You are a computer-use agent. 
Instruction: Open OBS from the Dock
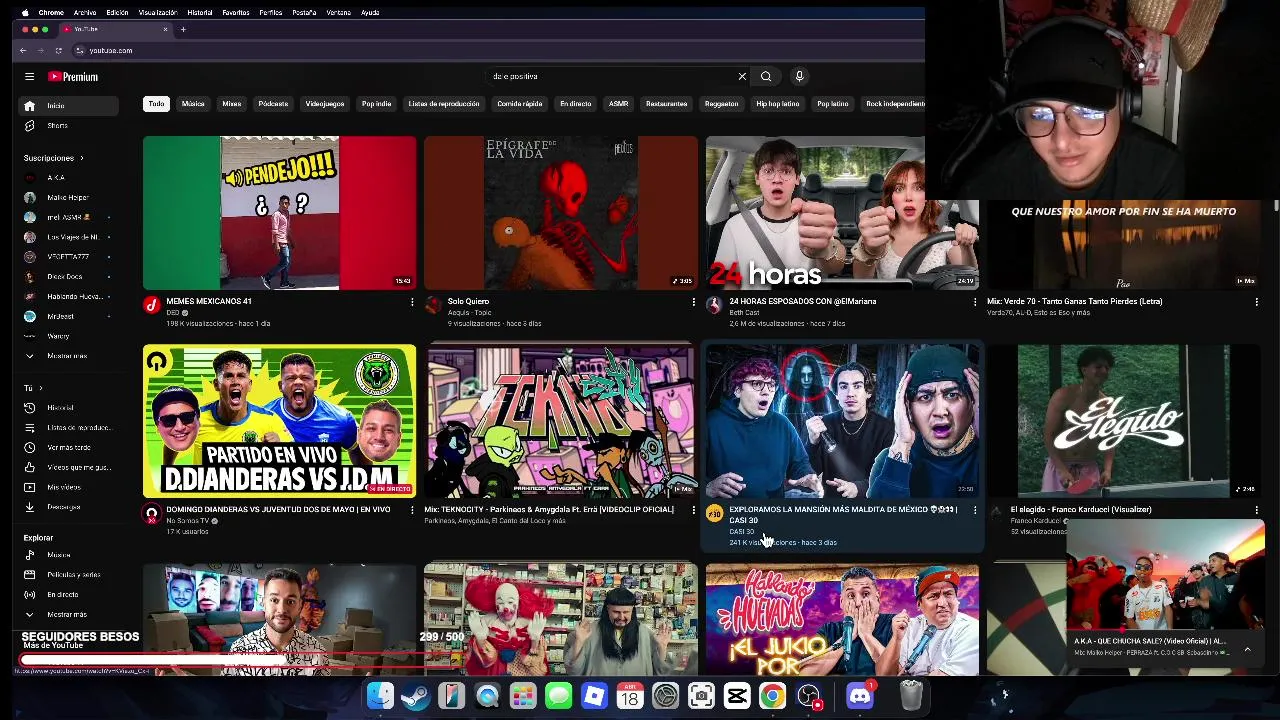pyautogui.click(x=808, y=696)
